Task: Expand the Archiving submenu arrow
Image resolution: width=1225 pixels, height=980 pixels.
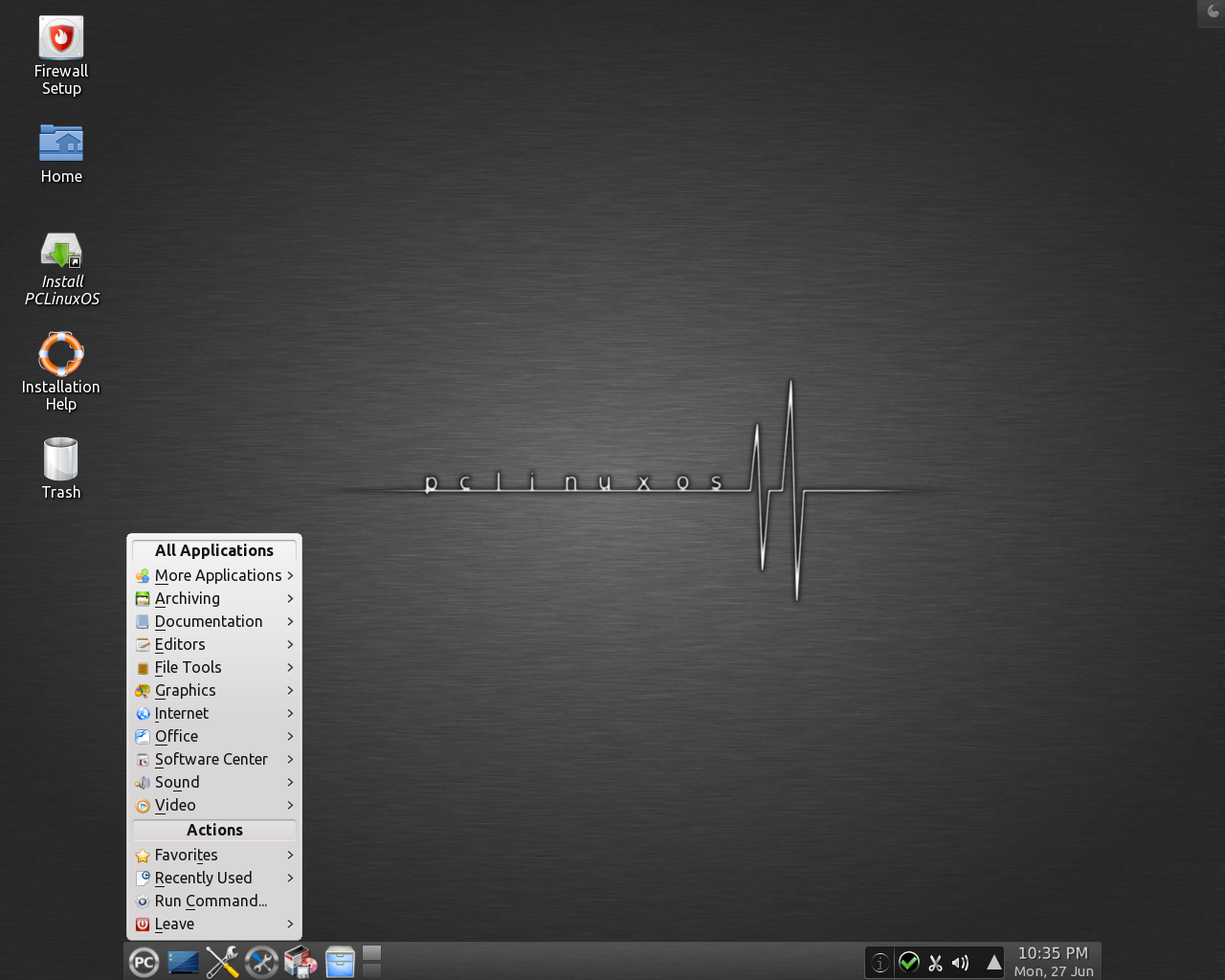Action: coord(290,598)
